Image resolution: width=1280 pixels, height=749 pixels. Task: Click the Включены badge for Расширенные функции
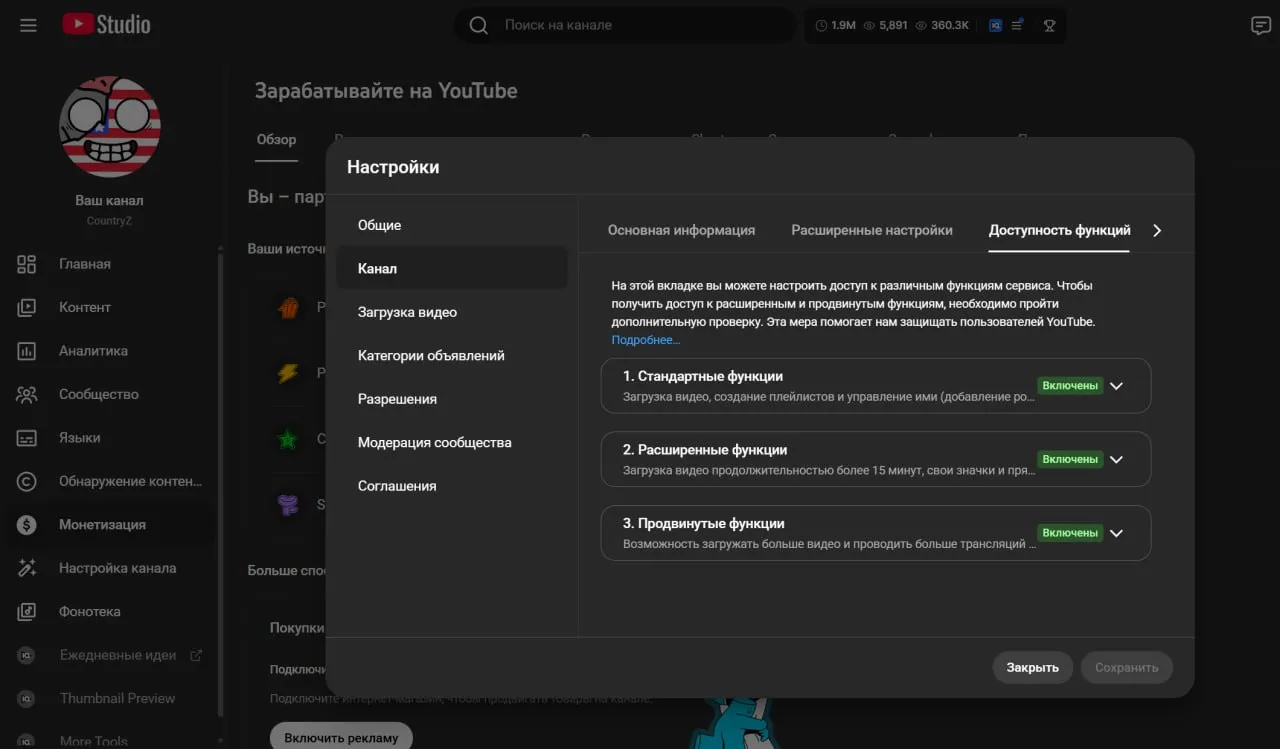point(1070,459)
